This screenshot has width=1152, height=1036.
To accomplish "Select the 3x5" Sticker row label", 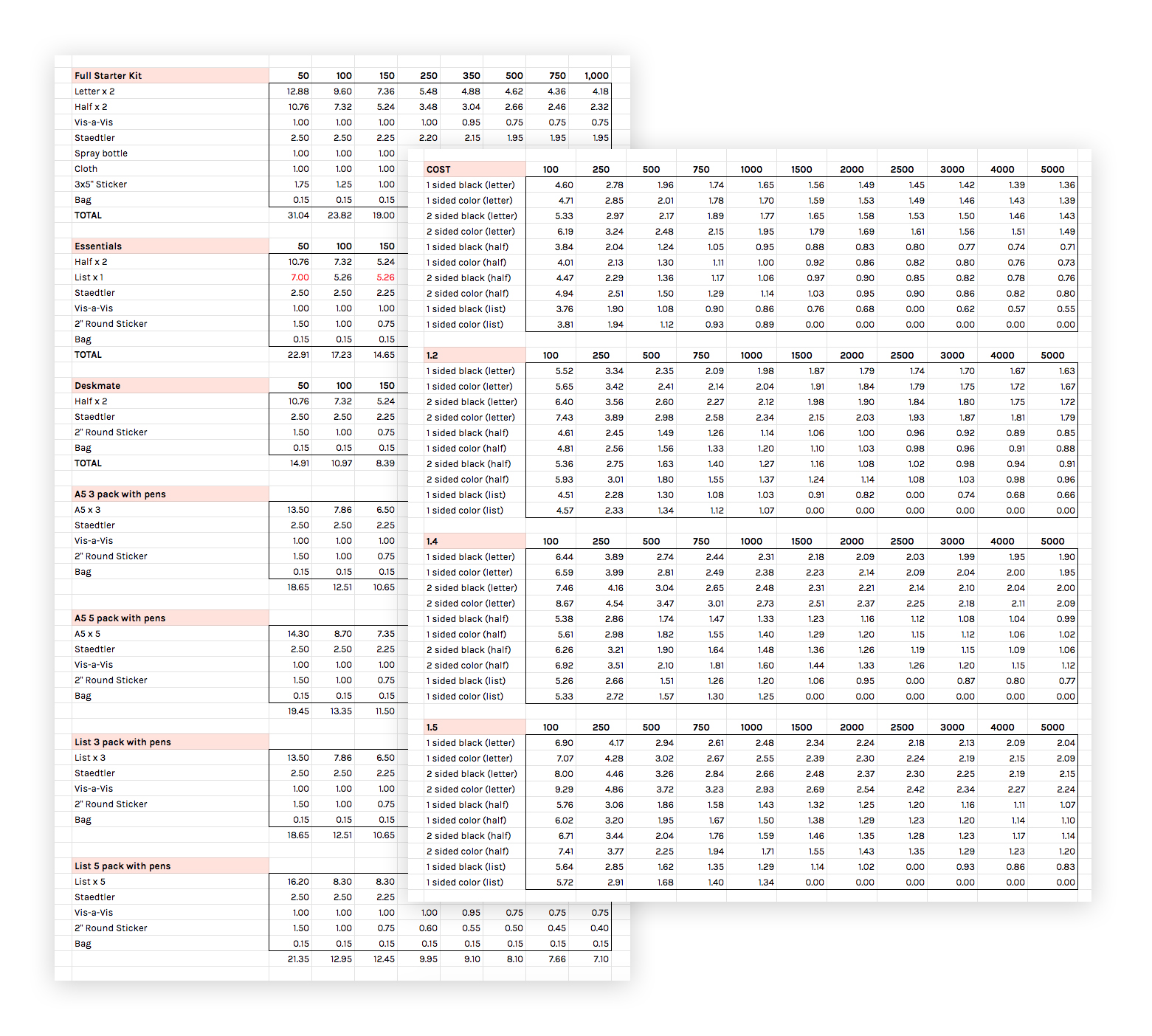I will coord(100,184).
